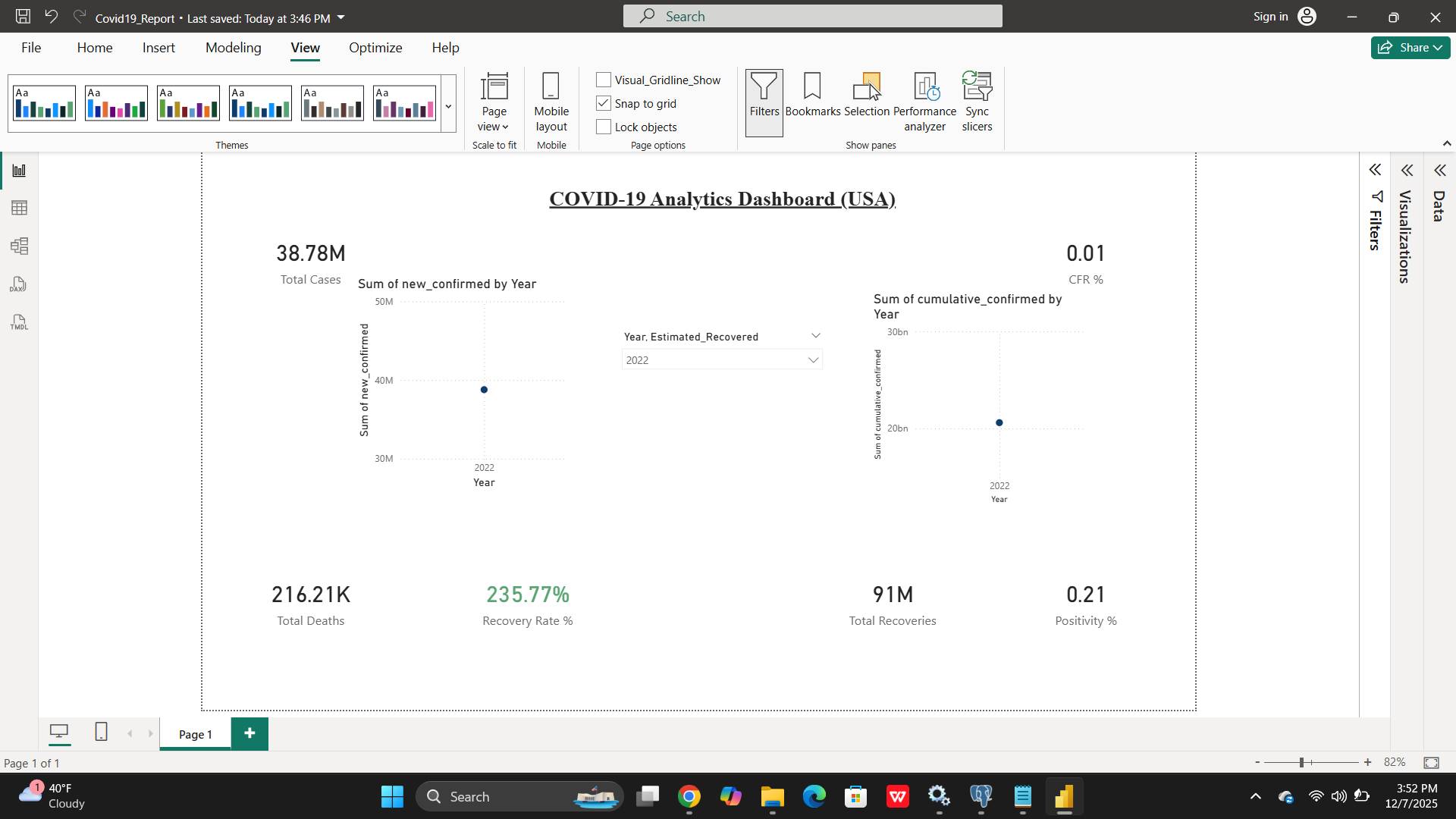The height and width of the screenshot is (819, 1456).
Task: Enable Visual_Gridline_Show
Action: [x=604, y=79]
